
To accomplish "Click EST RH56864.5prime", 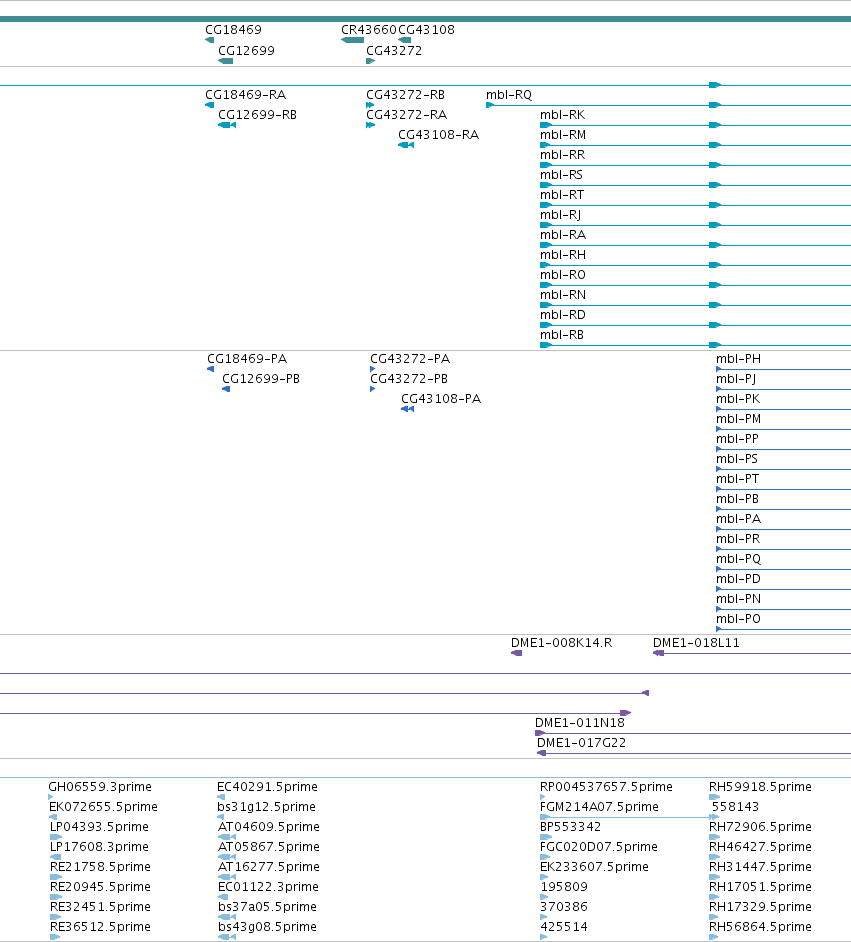I will pyautogui.click(x=760, y=926).
